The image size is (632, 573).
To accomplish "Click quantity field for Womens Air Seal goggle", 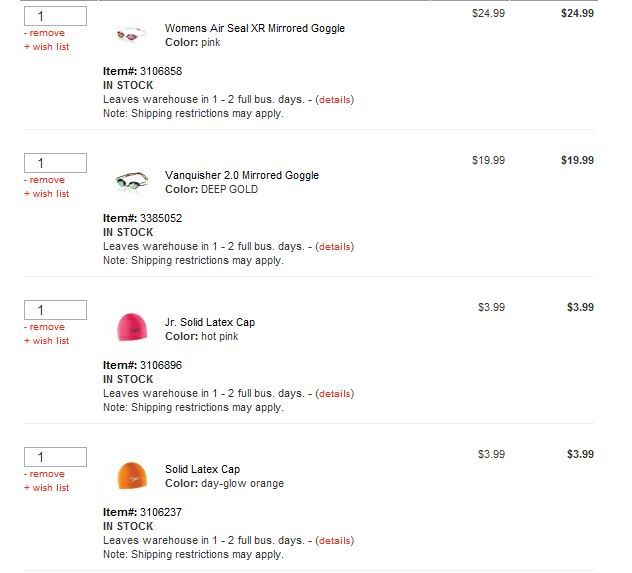I will [x=55, y=16].
